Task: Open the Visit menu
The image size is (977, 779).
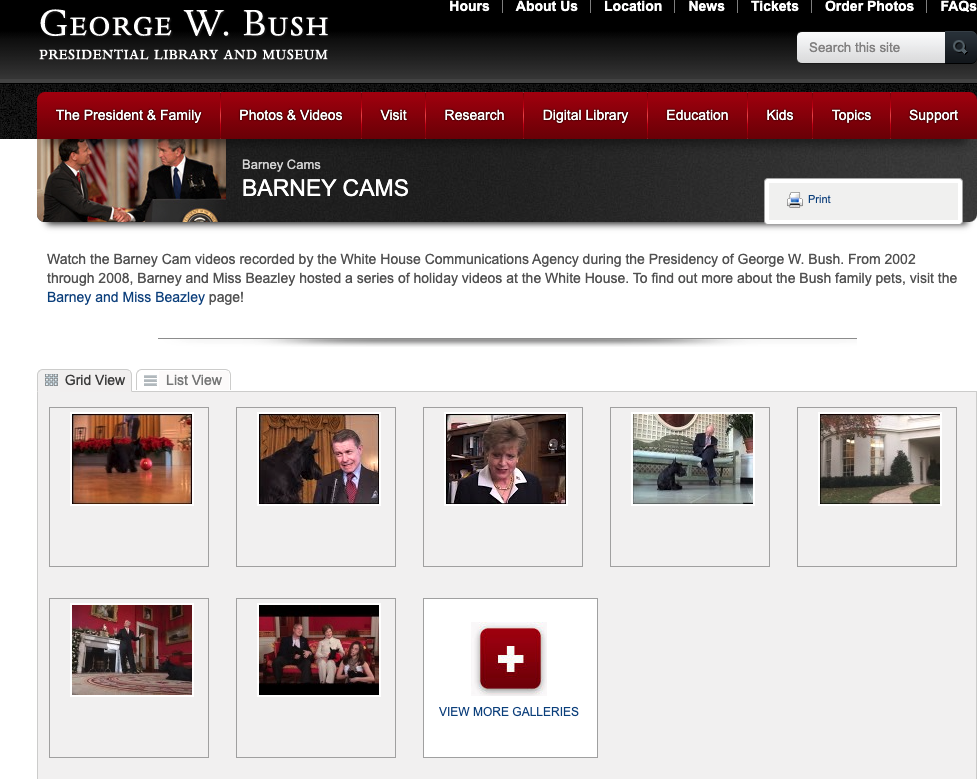Action: 393,115
